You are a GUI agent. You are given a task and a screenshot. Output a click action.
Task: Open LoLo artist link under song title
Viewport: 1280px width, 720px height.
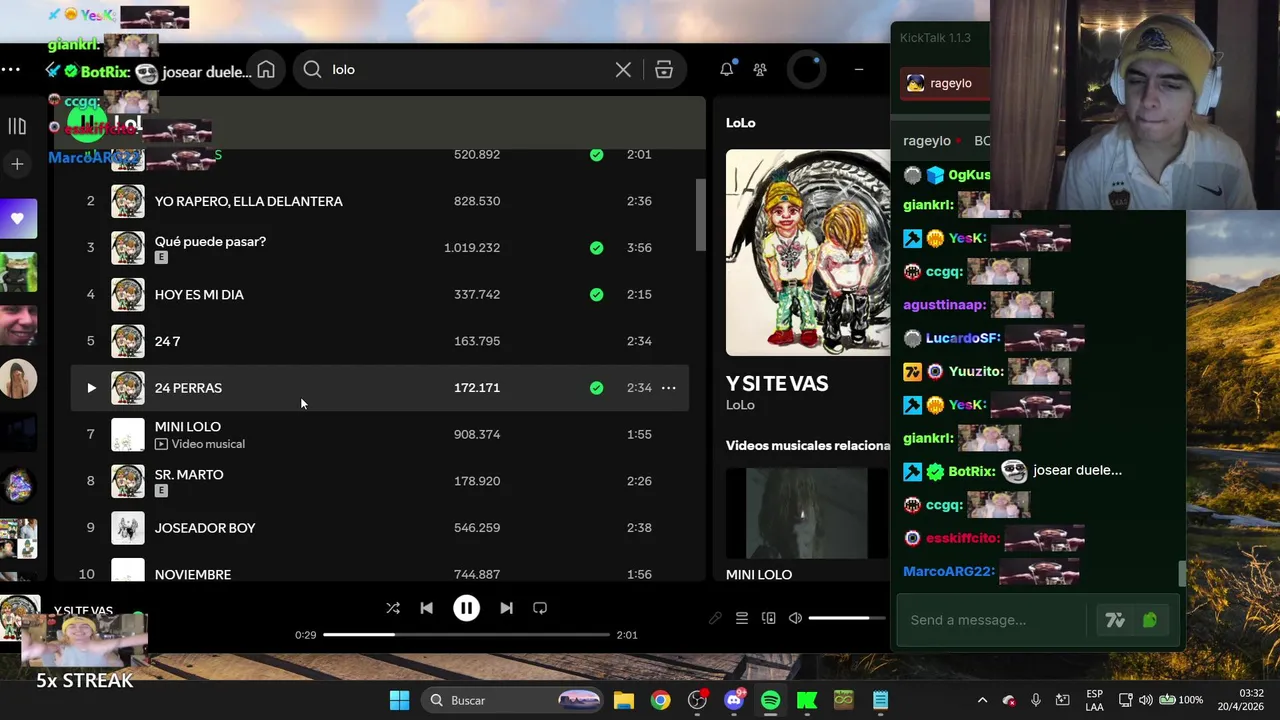[x=740, y=405]
